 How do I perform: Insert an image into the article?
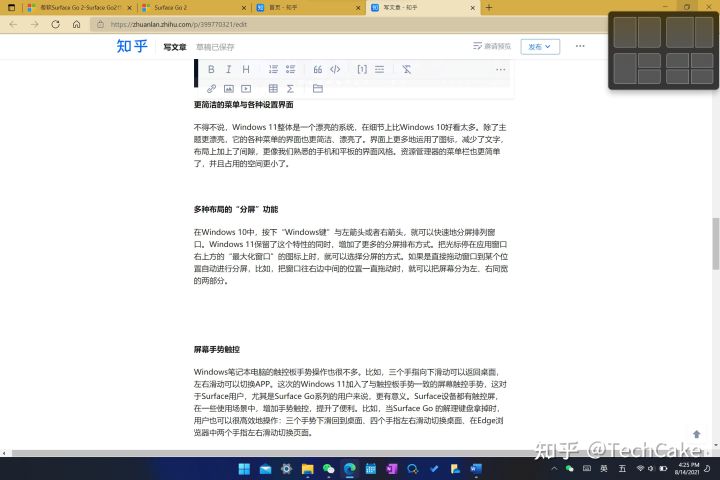[229, 89]
